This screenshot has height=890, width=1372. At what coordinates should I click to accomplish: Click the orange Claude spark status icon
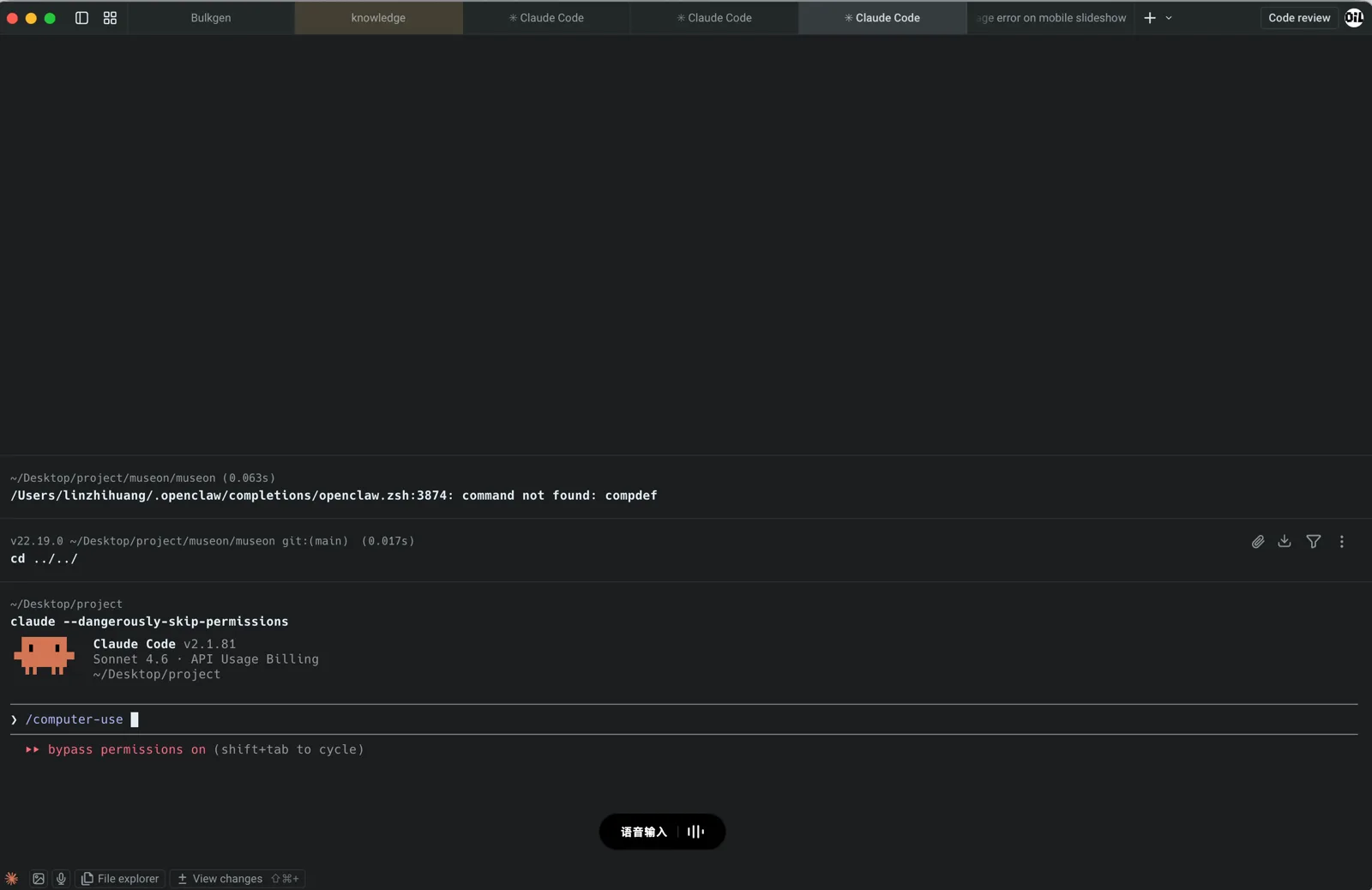[x=11, y=878]
